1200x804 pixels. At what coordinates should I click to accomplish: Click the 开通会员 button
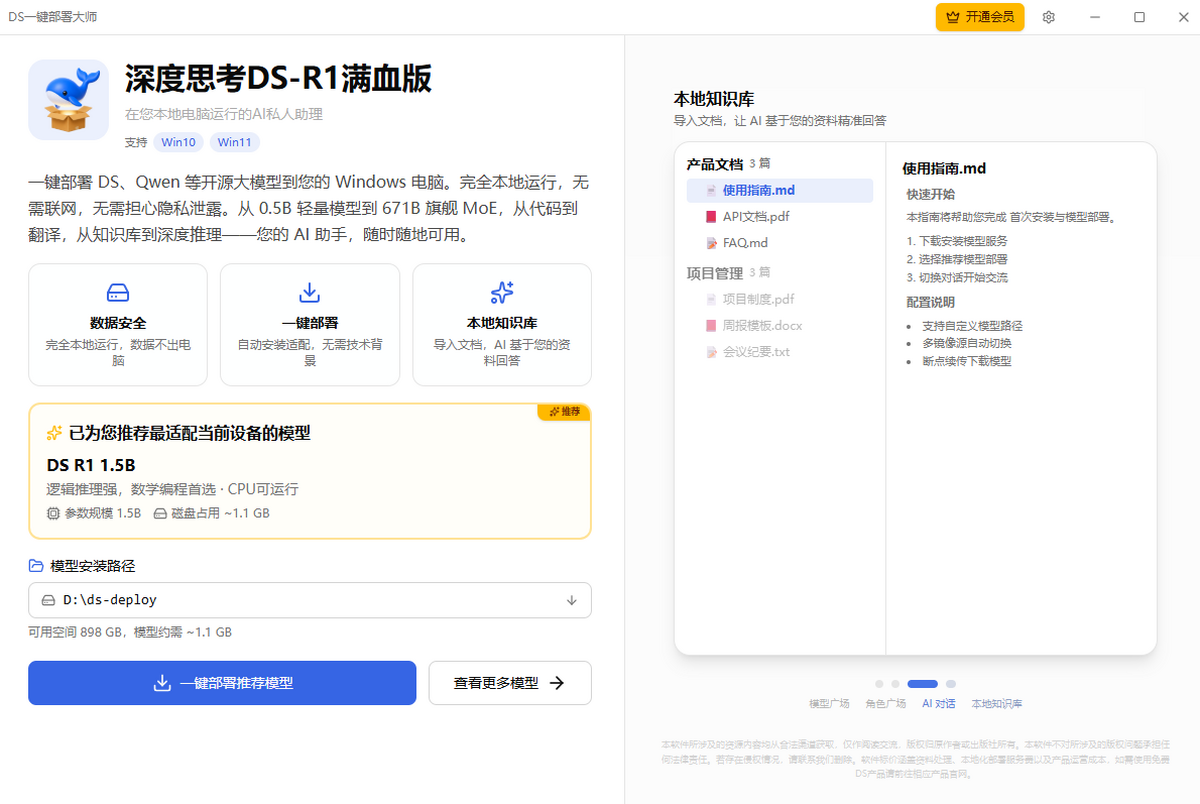tap(980, 17)
